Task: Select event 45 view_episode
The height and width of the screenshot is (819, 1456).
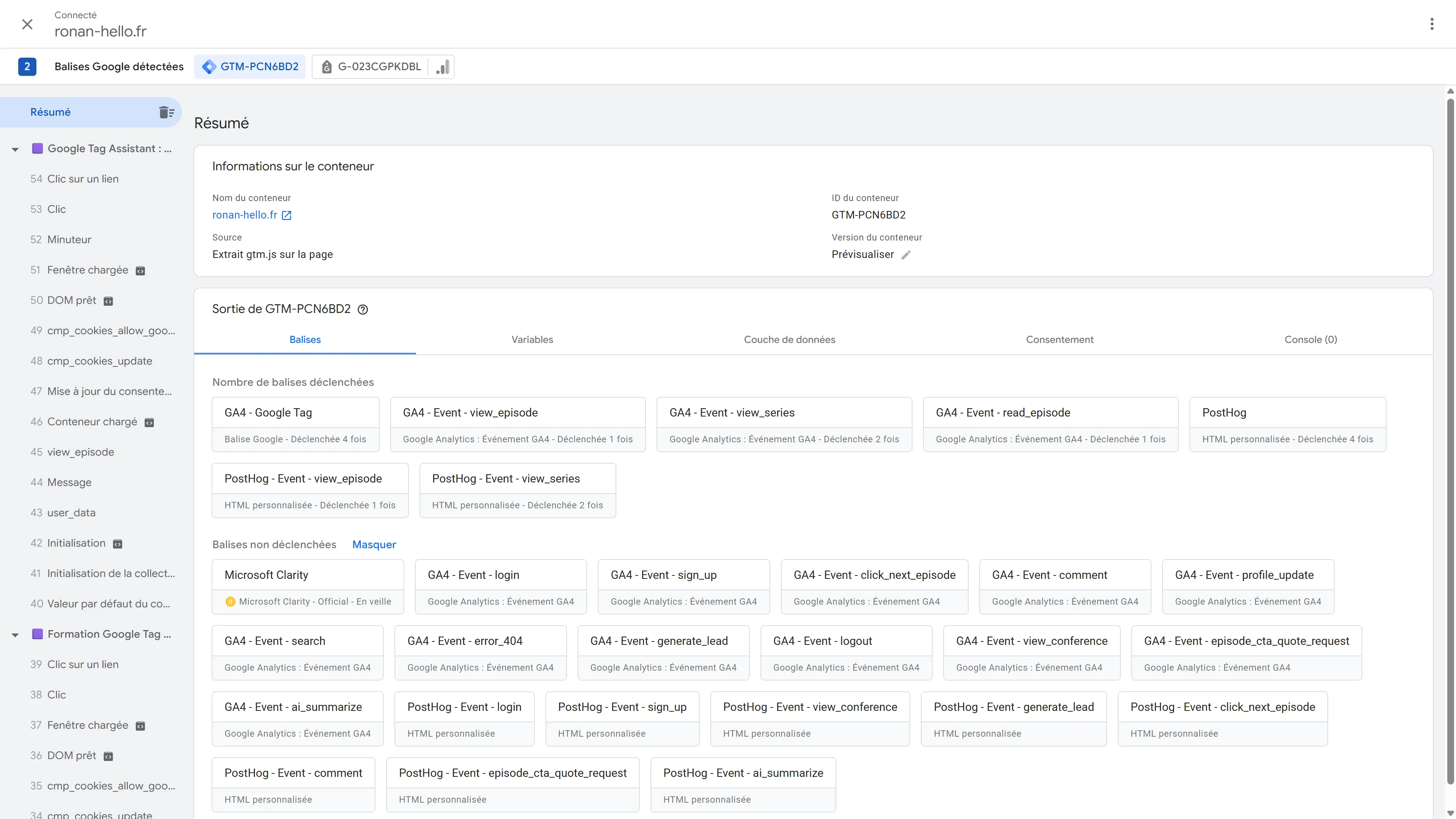Action: pyautogui.click(x=91, y=452)
